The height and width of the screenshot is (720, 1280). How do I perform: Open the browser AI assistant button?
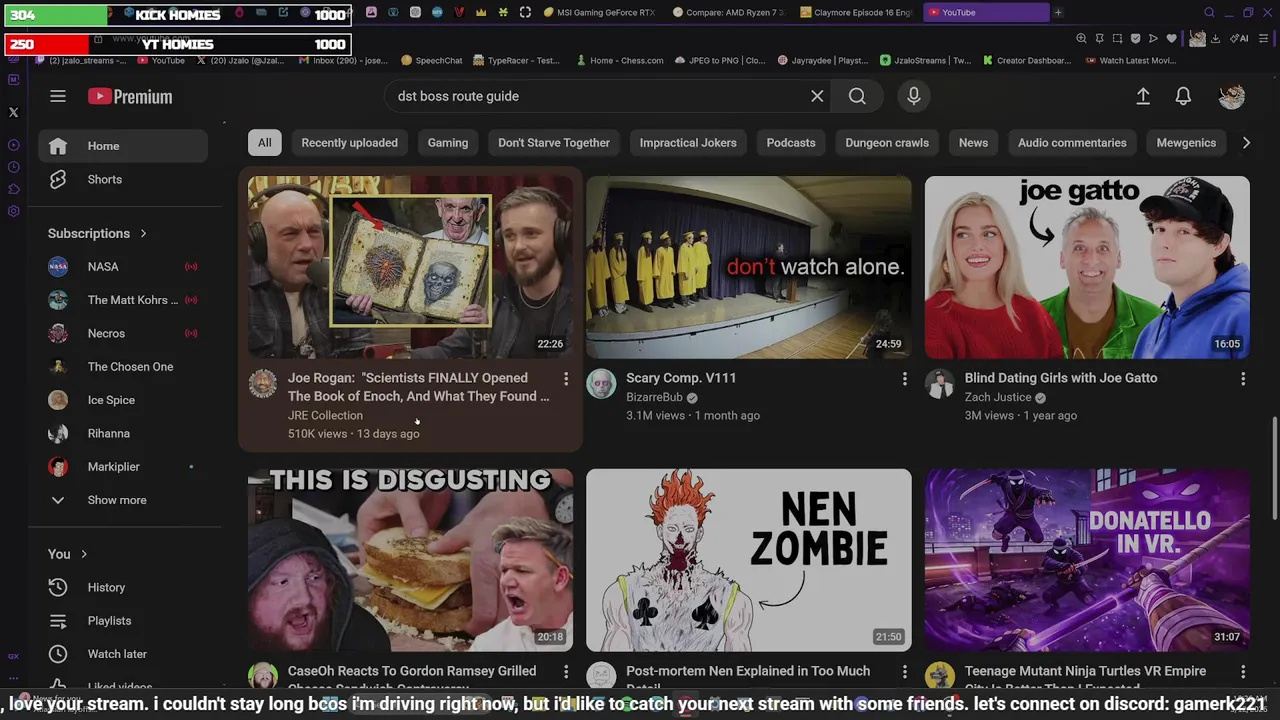tap(1239, 38)
